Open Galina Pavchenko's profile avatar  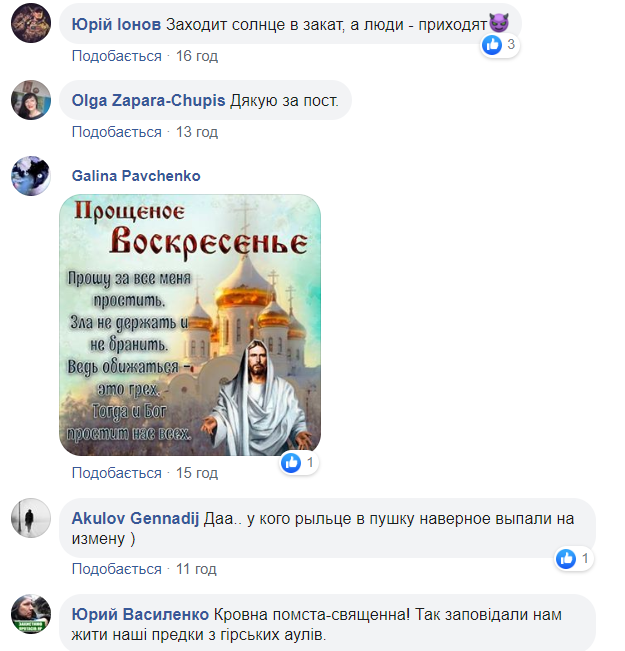pos(31,176)
